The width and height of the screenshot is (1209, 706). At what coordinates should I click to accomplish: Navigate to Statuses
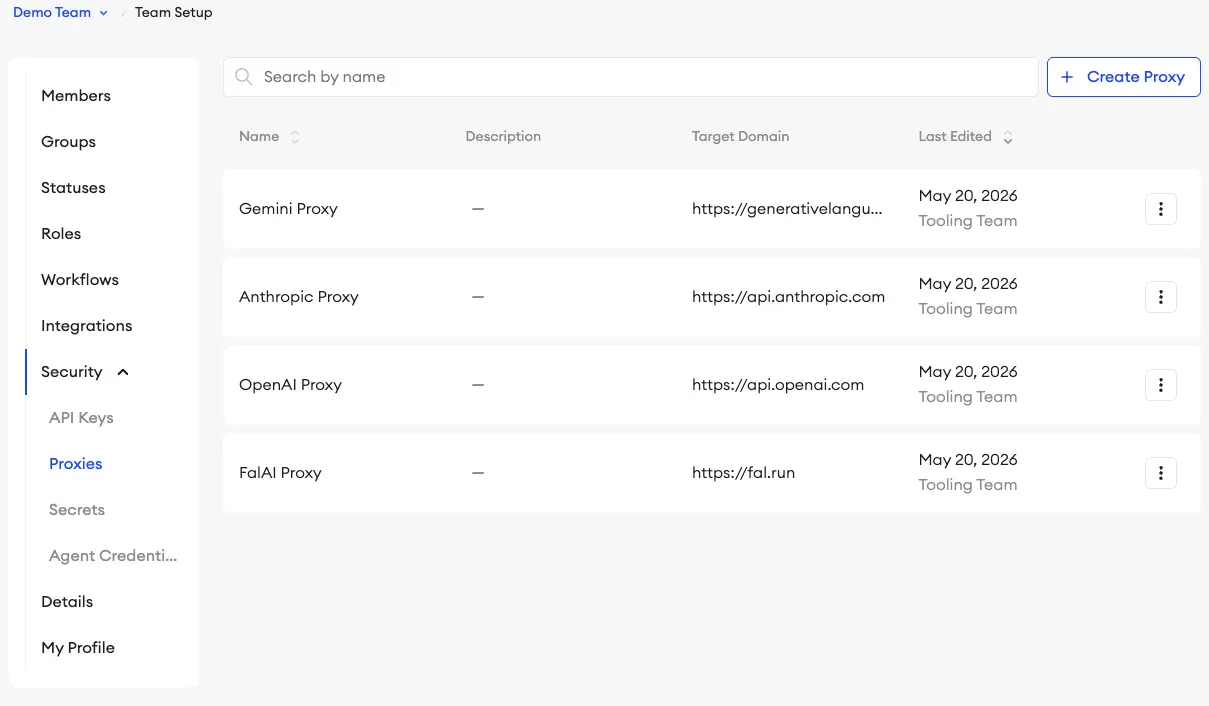[x=73, y=188]
